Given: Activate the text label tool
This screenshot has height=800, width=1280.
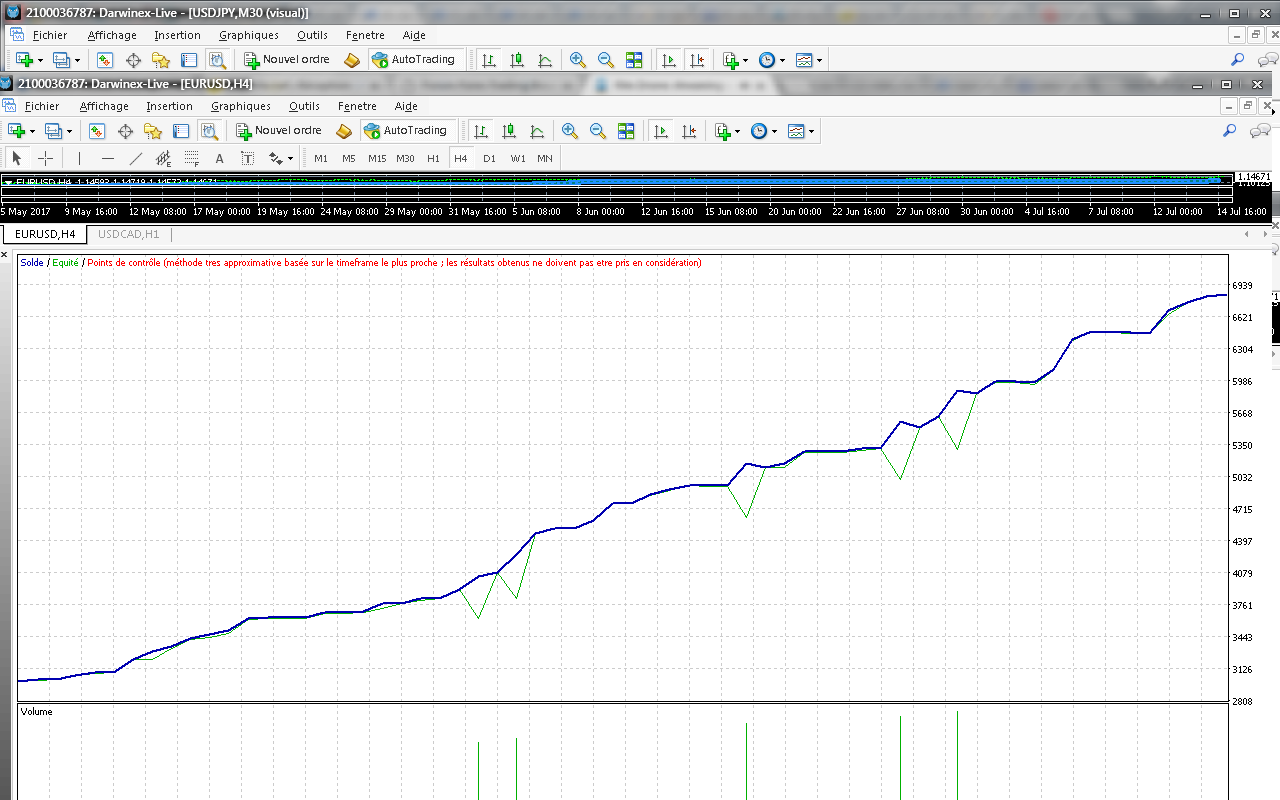Looking at the screenshot, I should 247,158.
